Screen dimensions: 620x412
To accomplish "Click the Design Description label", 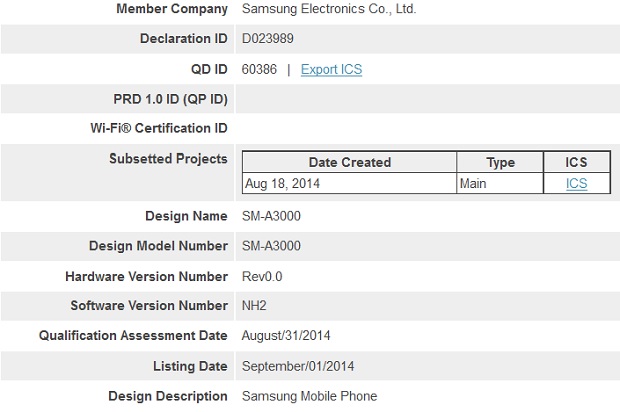I will coord(168,396).
